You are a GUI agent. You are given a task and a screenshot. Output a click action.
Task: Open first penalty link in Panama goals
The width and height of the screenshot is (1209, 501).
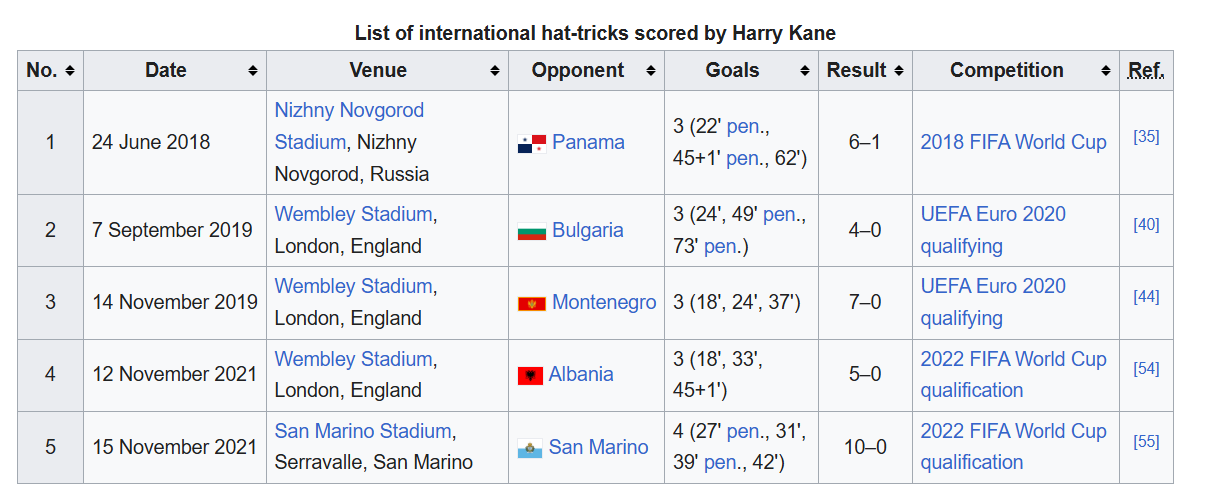pyautogui.click(x=744, y=126)
